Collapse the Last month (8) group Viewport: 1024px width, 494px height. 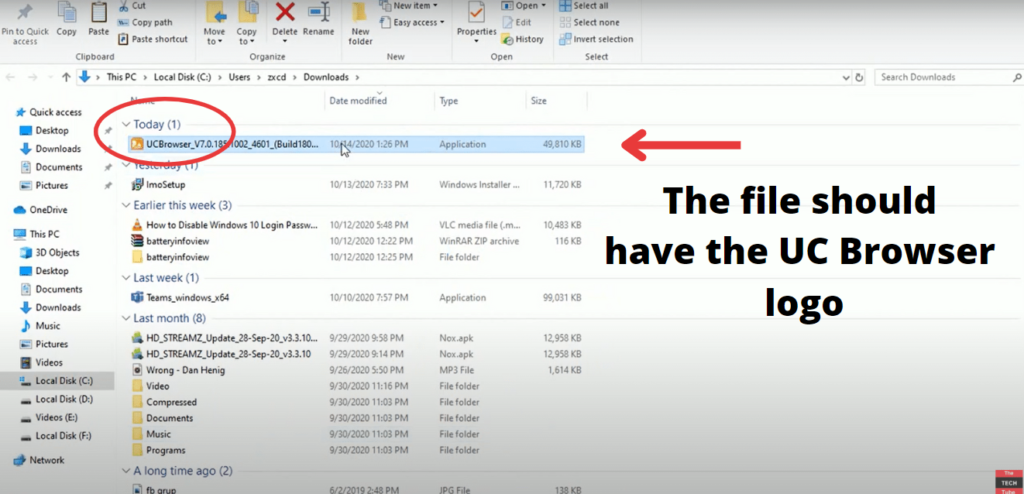(x=126, y=318)
